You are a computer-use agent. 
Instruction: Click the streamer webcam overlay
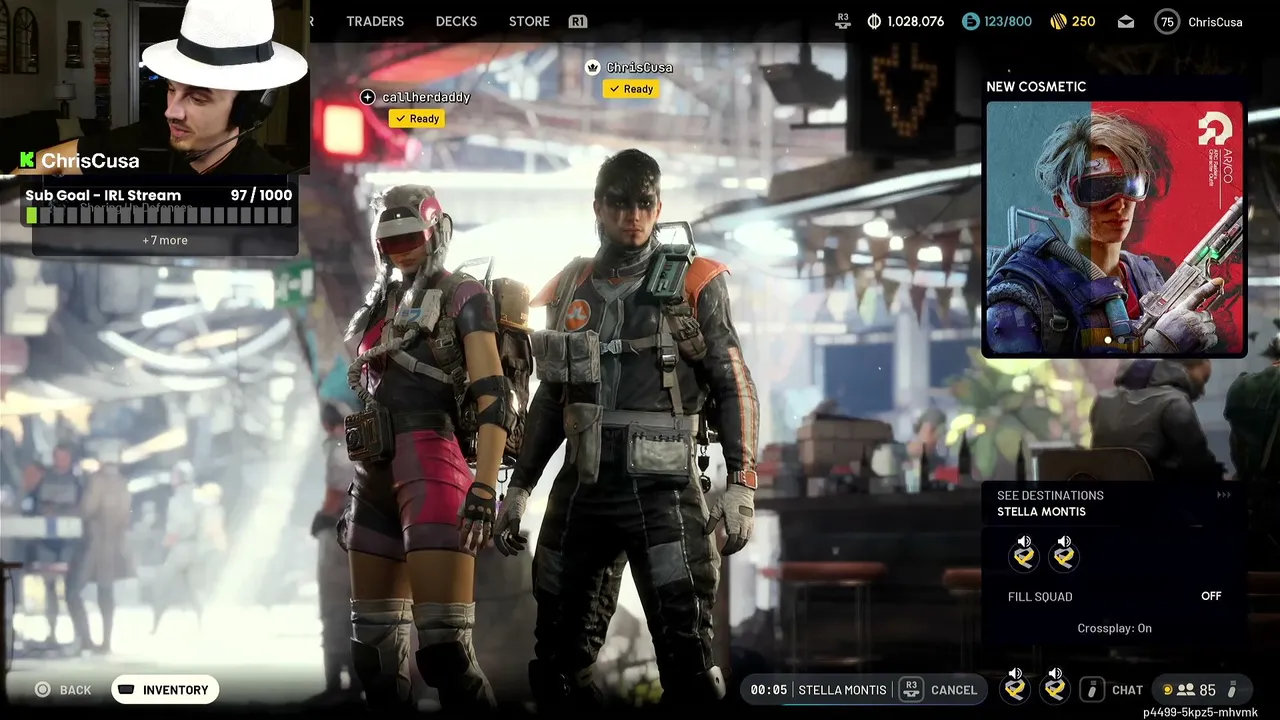[155, 88]
